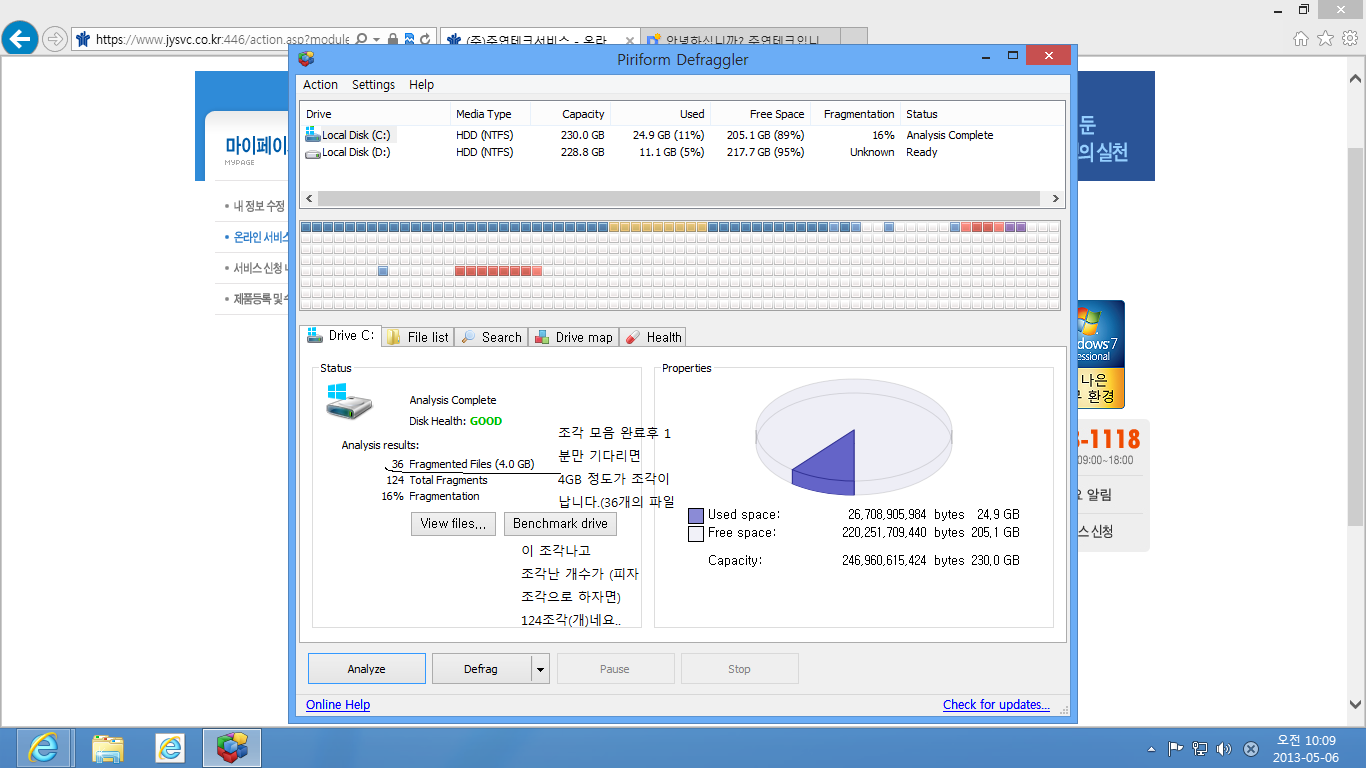Sort by the Free Space column header
Screen dimensions: 1366x768
click(760, 114)
